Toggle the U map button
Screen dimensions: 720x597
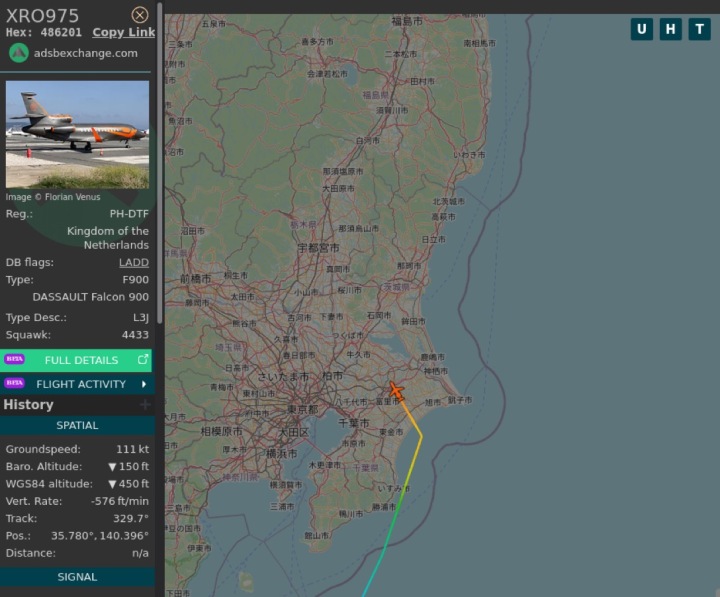[x=641, y=29]
